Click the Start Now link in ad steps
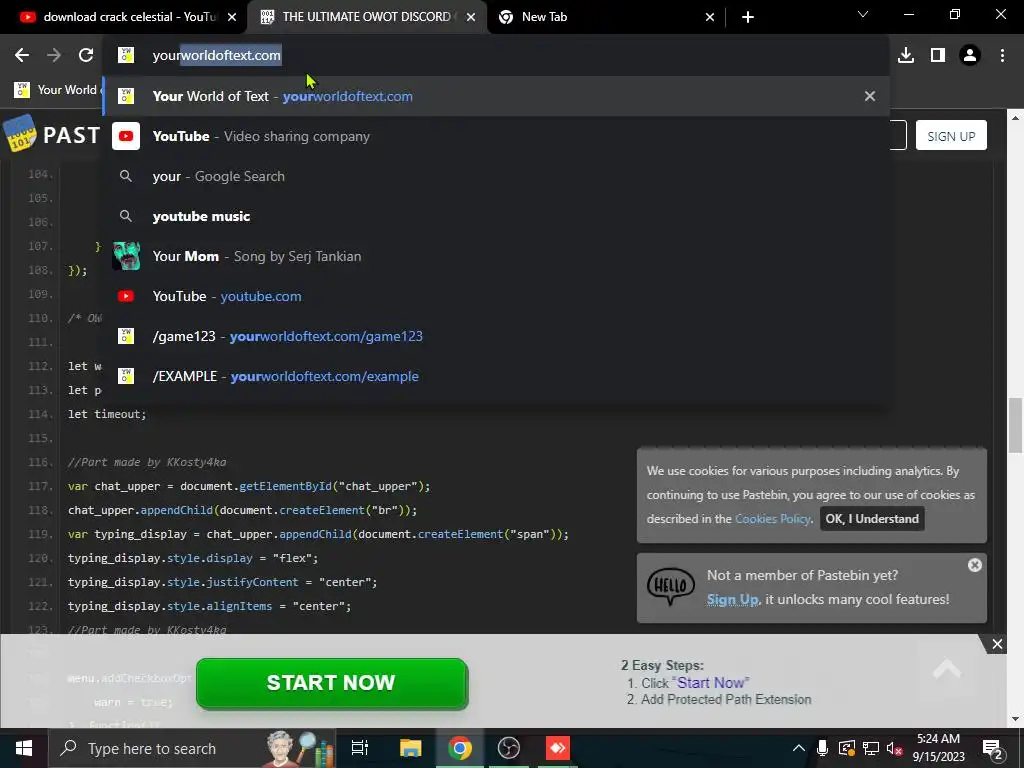Image resolution: width=1024 pixels, height=768 pixels. click(x=711, y=683)
